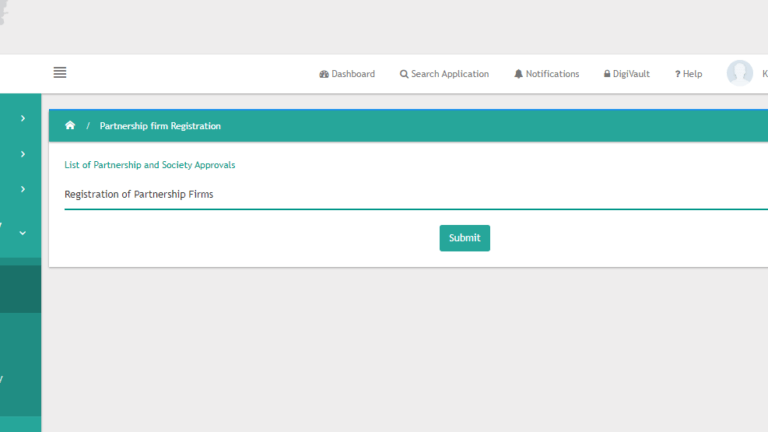This screenshot has height=432, width=768.
Task: Click List of Partnership and Society Approvals label
Action: [x=150, y=164]
